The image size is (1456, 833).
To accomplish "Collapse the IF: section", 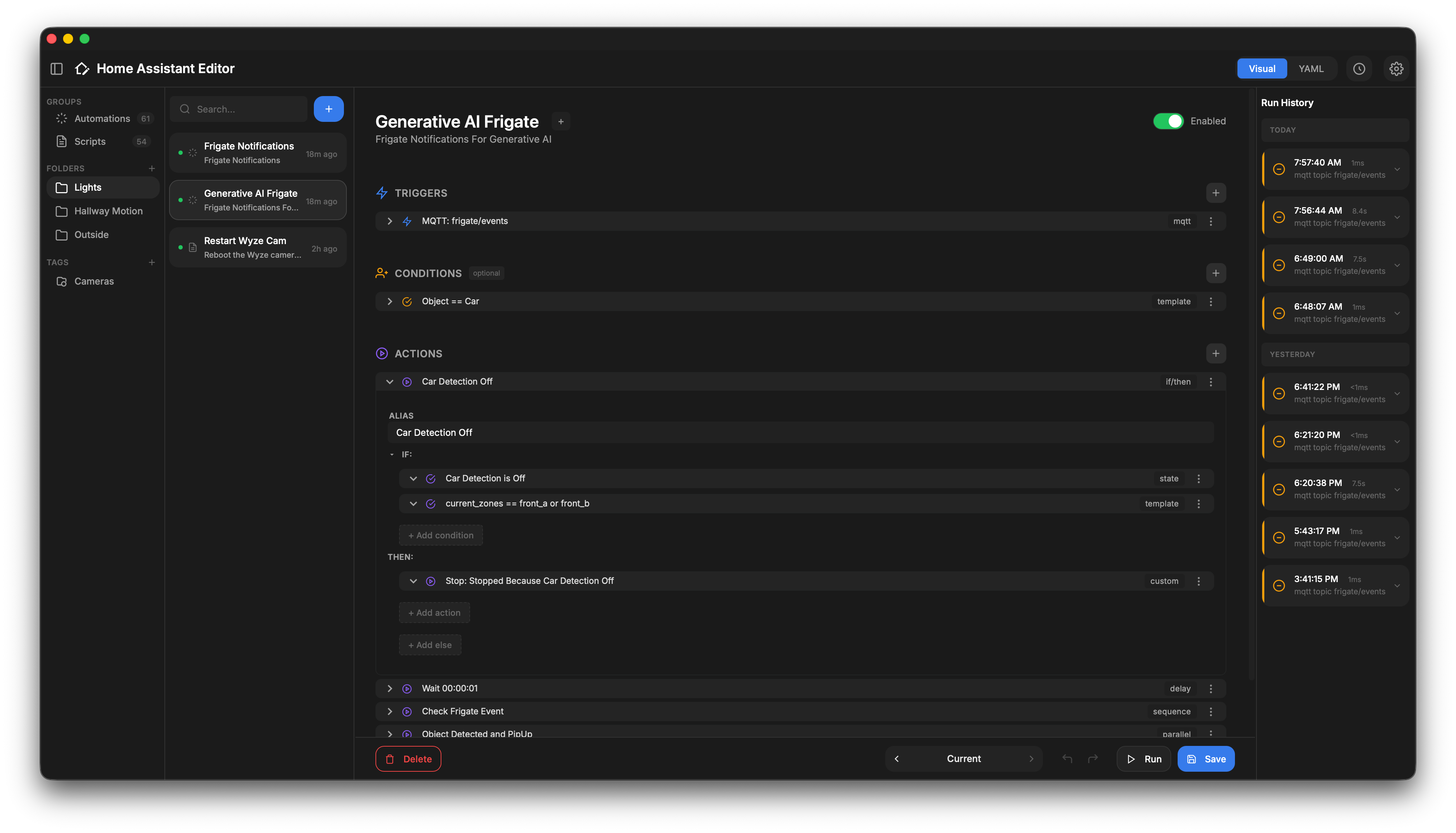I will coord(392,454).
